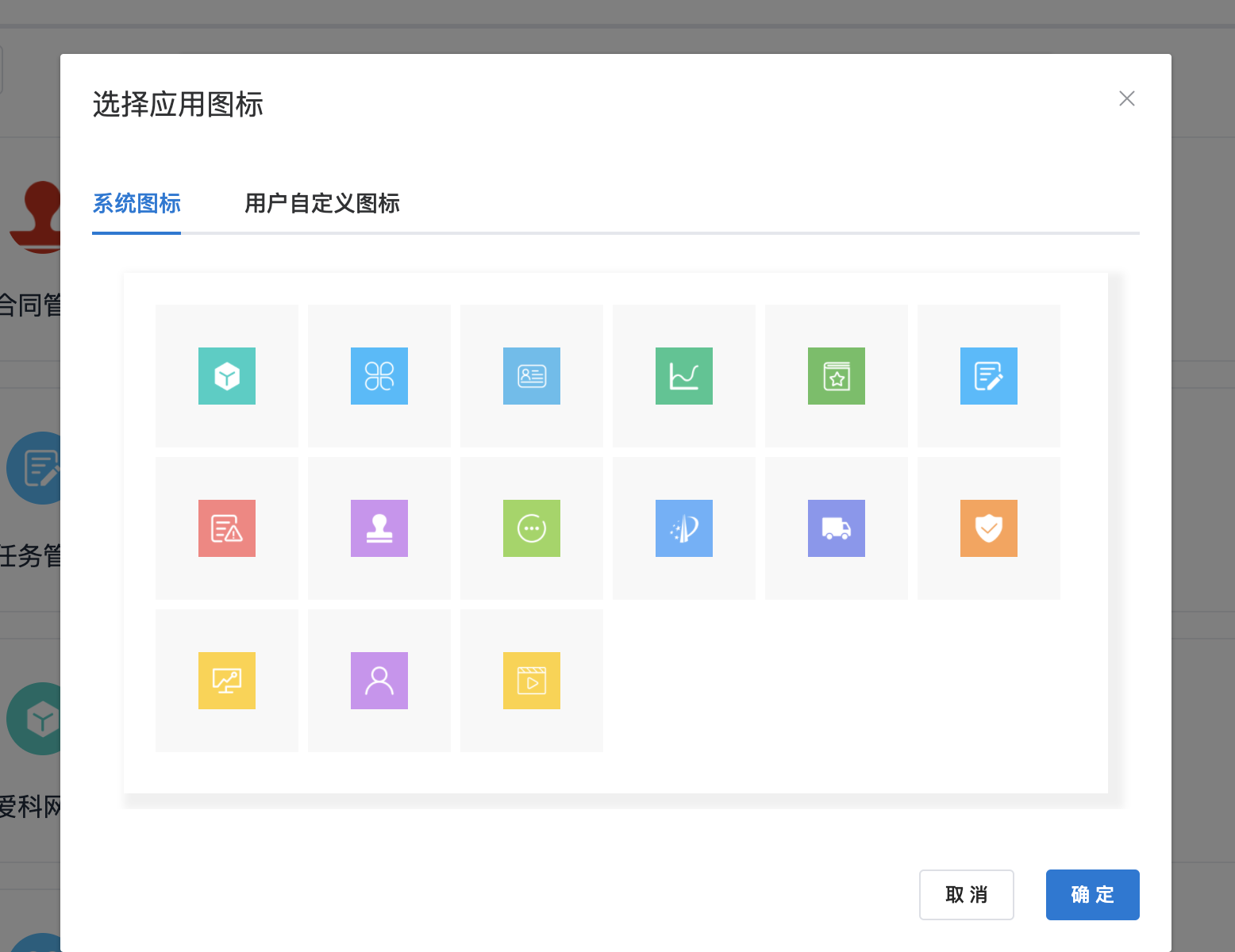Select the teal cube icon
Screen dimensions: 1235x952
coord(227,376)
